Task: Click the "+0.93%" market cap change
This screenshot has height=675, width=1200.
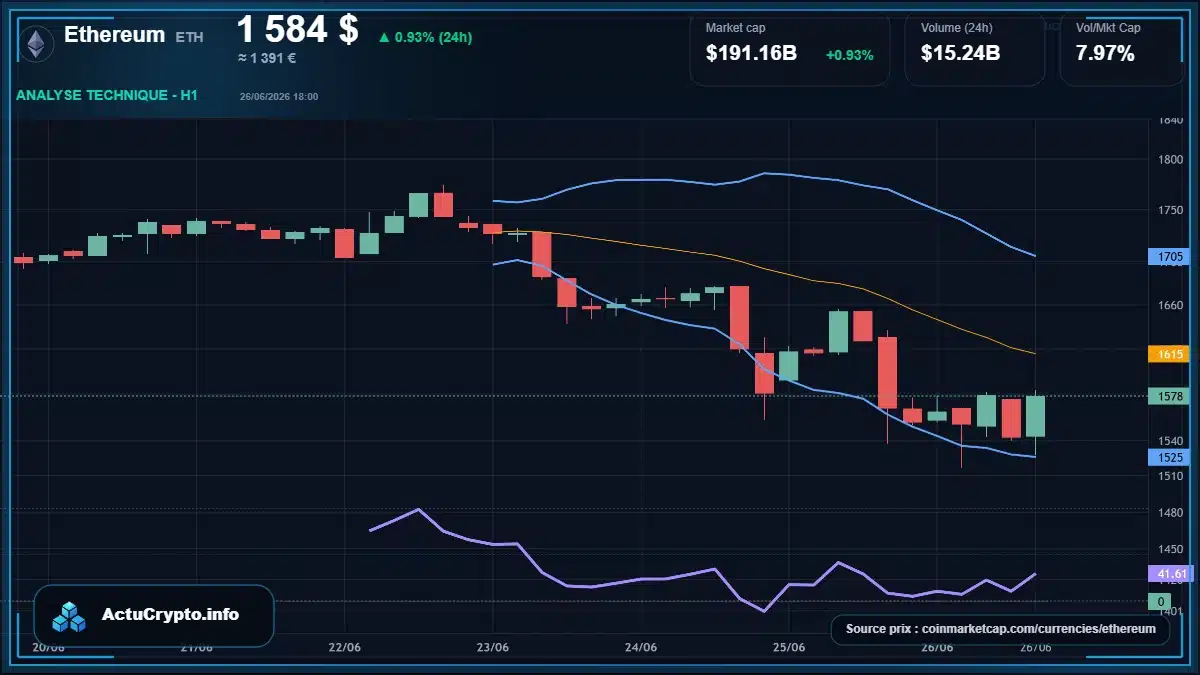Action: [x=849, y=55]
